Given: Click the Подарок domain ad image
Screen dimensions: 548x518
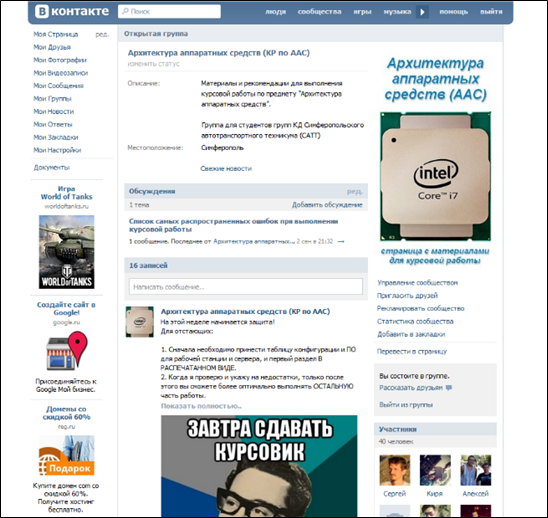Looking at the screenshot, I should [x=66, y=455].
